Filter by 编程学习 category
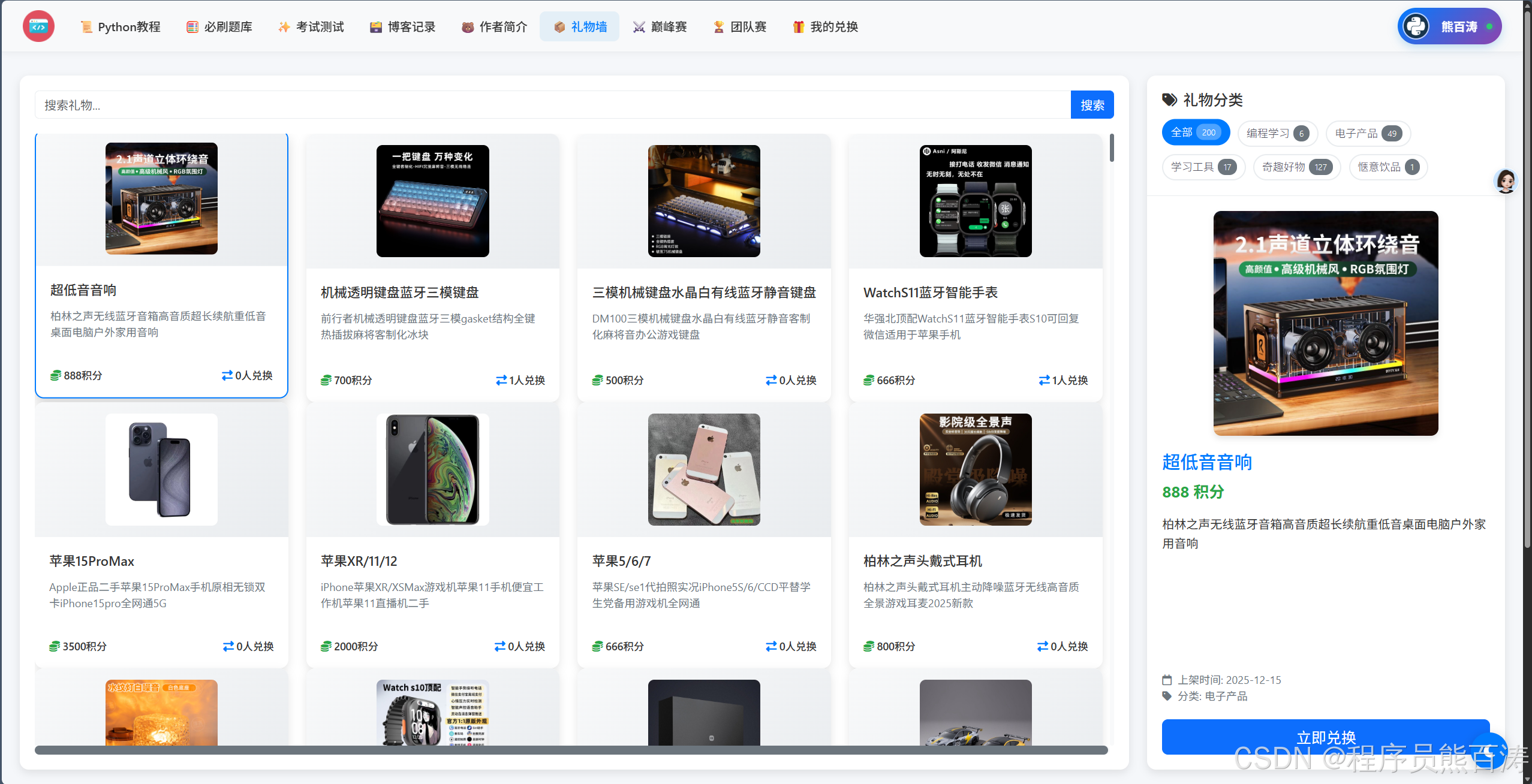Image resolution: width=1532 pixels, height=784 pixels. tap(1277, 133)
